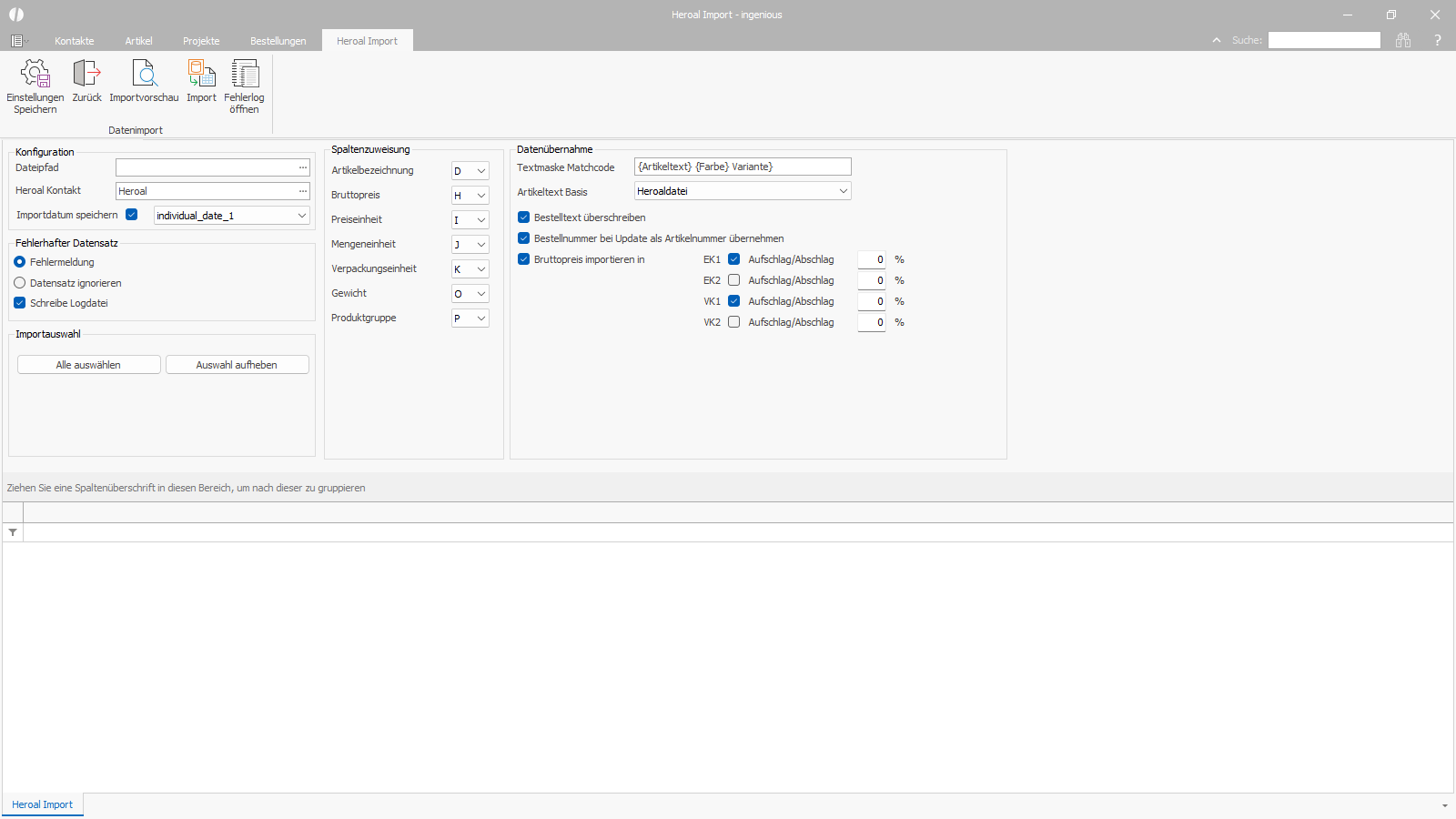The width and height of the screenshot is (1456, 819).
Task: Toggle Bestelltext überschreiben checkbox
Action: [524, 217]
